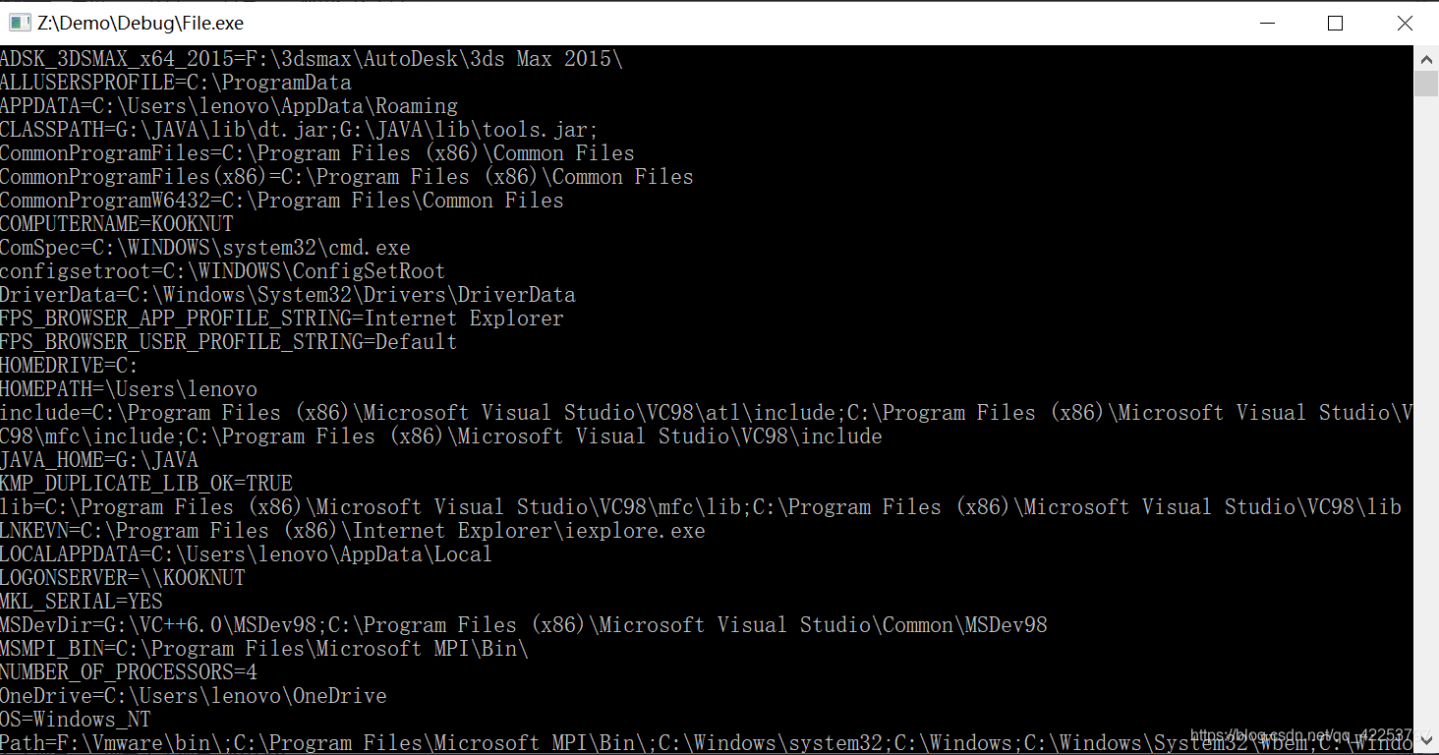Click the LOGONSERVER=\\KOOKNUT line
Image resolution: width=1439 pixels, height=755 pixels.
coord(122,578)
